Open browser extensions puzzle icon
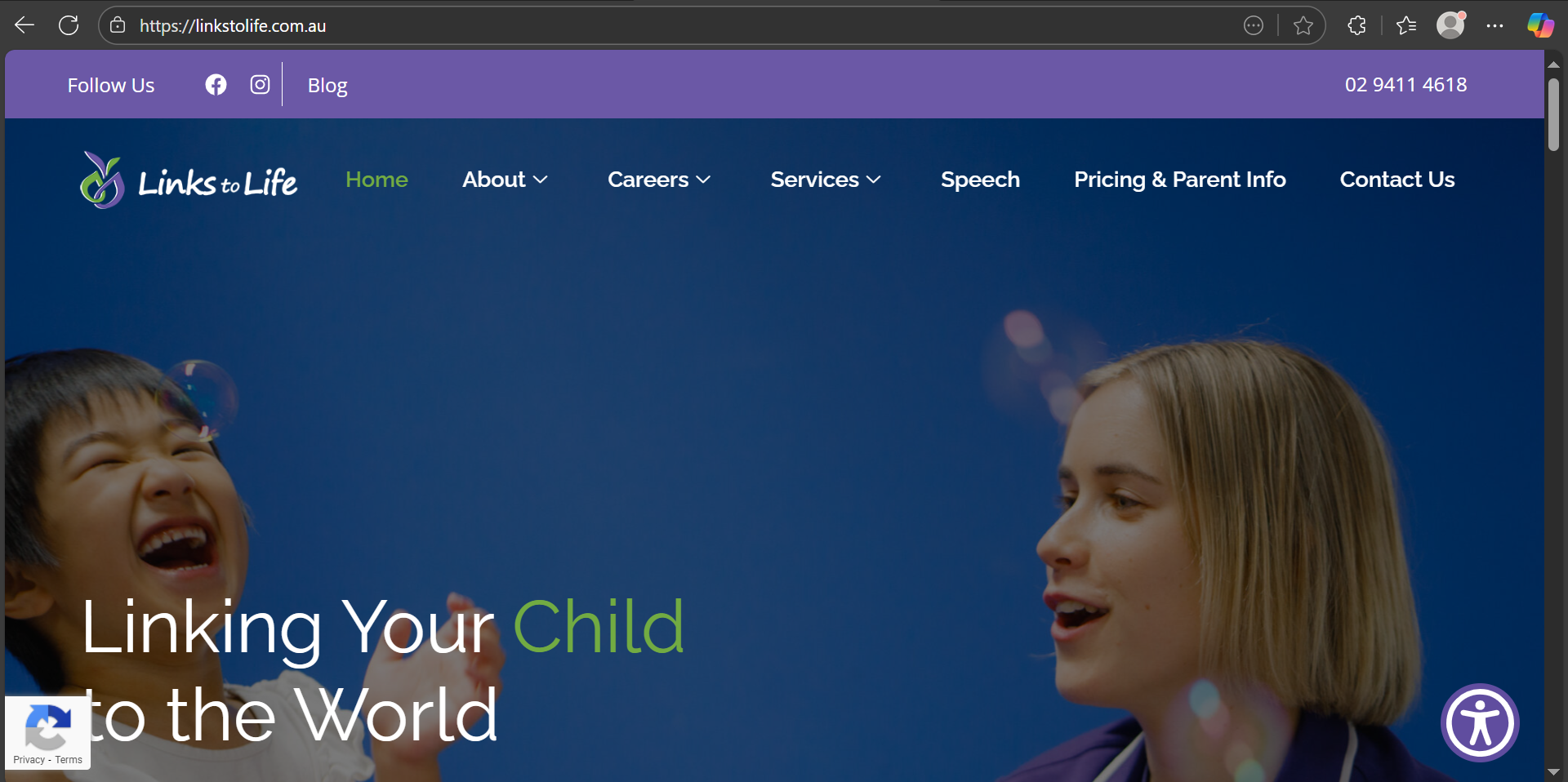The width and height of the screenshot is (1568, 782). point(1356,26)
